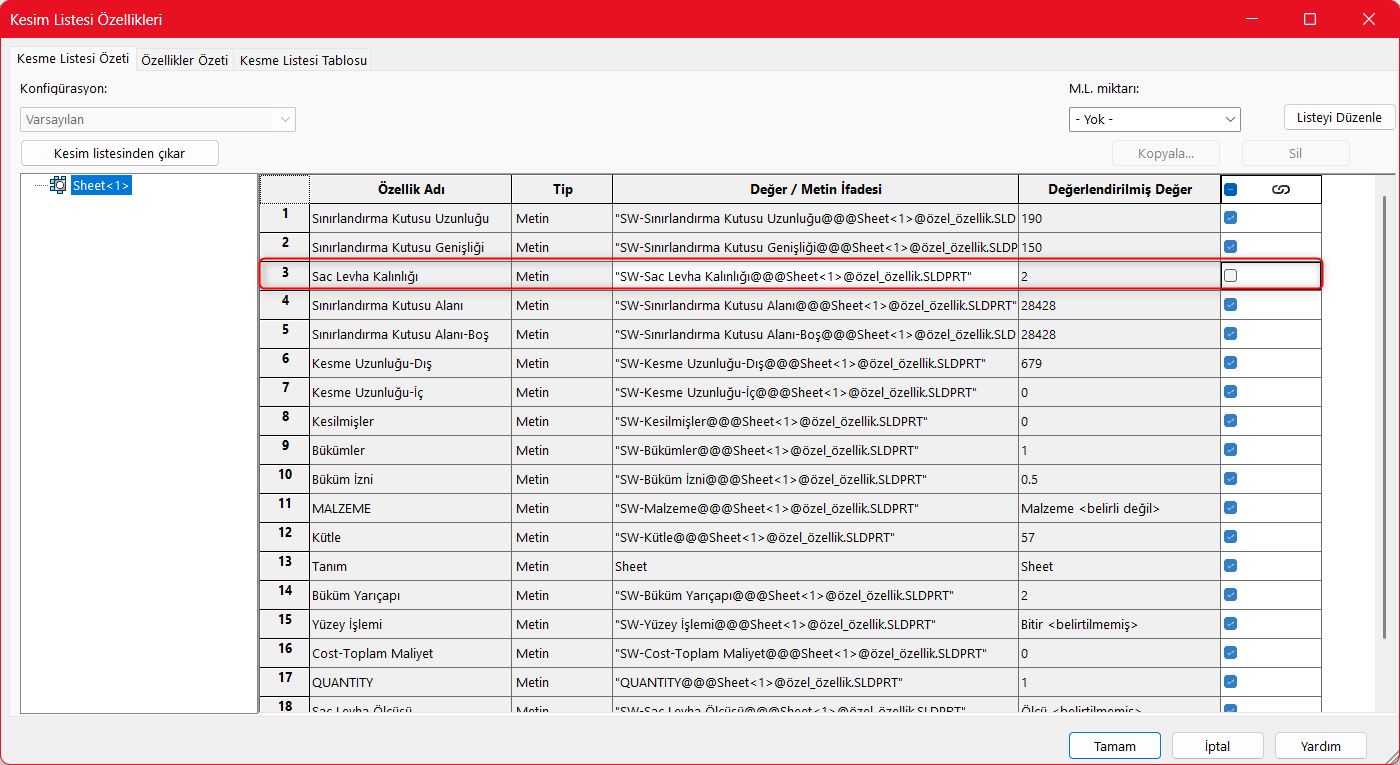
Task: Open the Konfigürasyon Varsayılan dropdown
Action: 158,119
